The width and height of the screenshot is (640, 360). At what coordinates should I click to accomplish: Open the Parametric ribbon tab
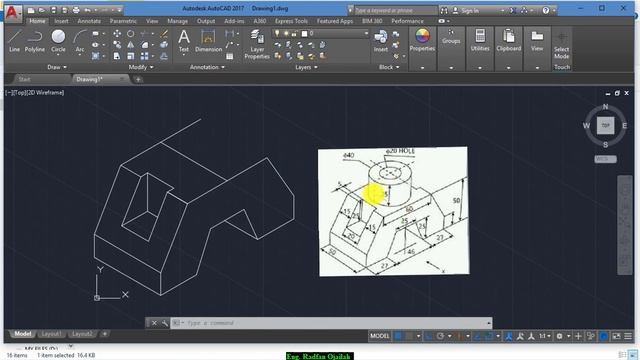(123, 21)
